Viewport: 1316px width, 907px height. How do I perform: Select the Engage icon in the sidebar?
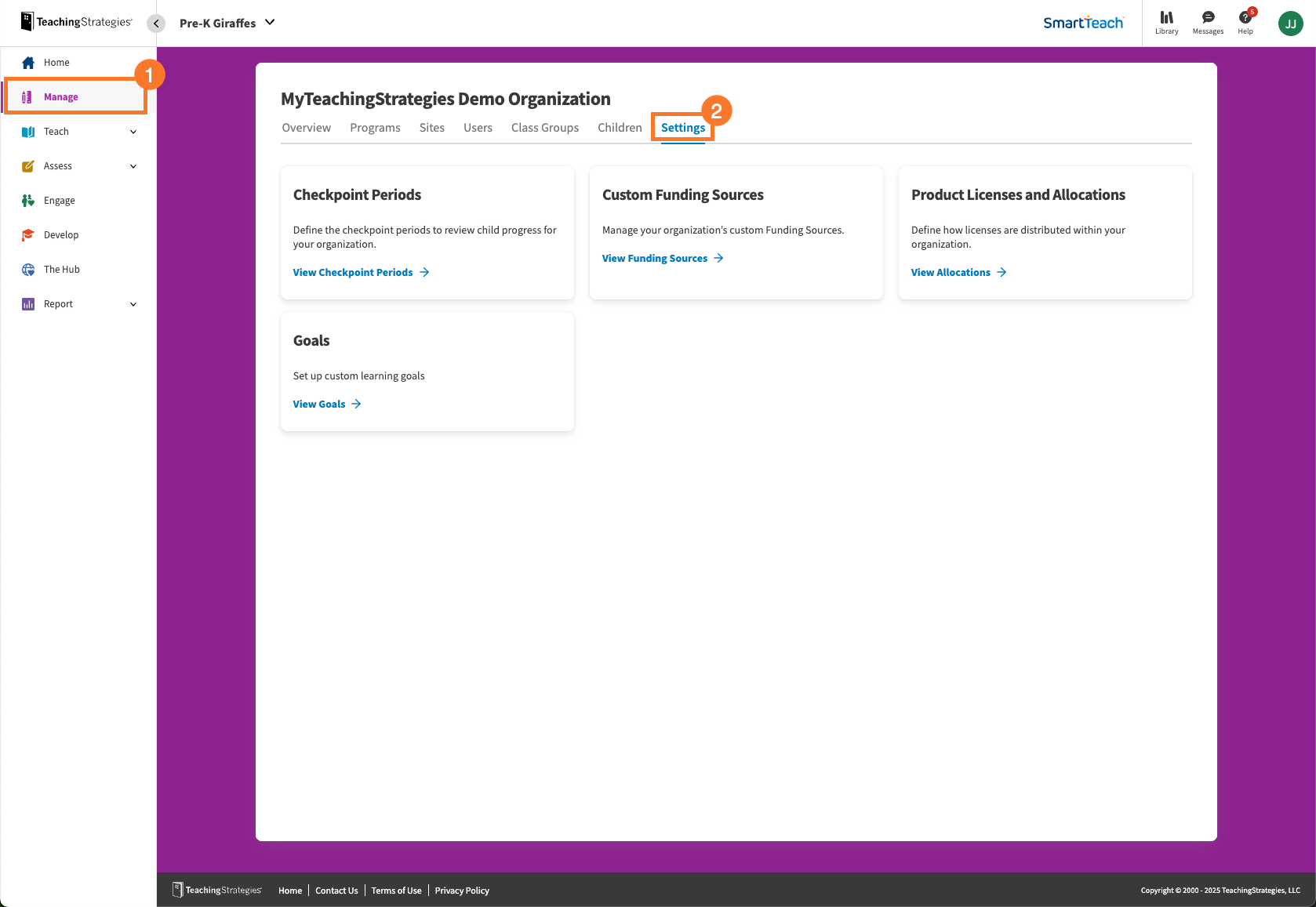click(x=27, y=200)
